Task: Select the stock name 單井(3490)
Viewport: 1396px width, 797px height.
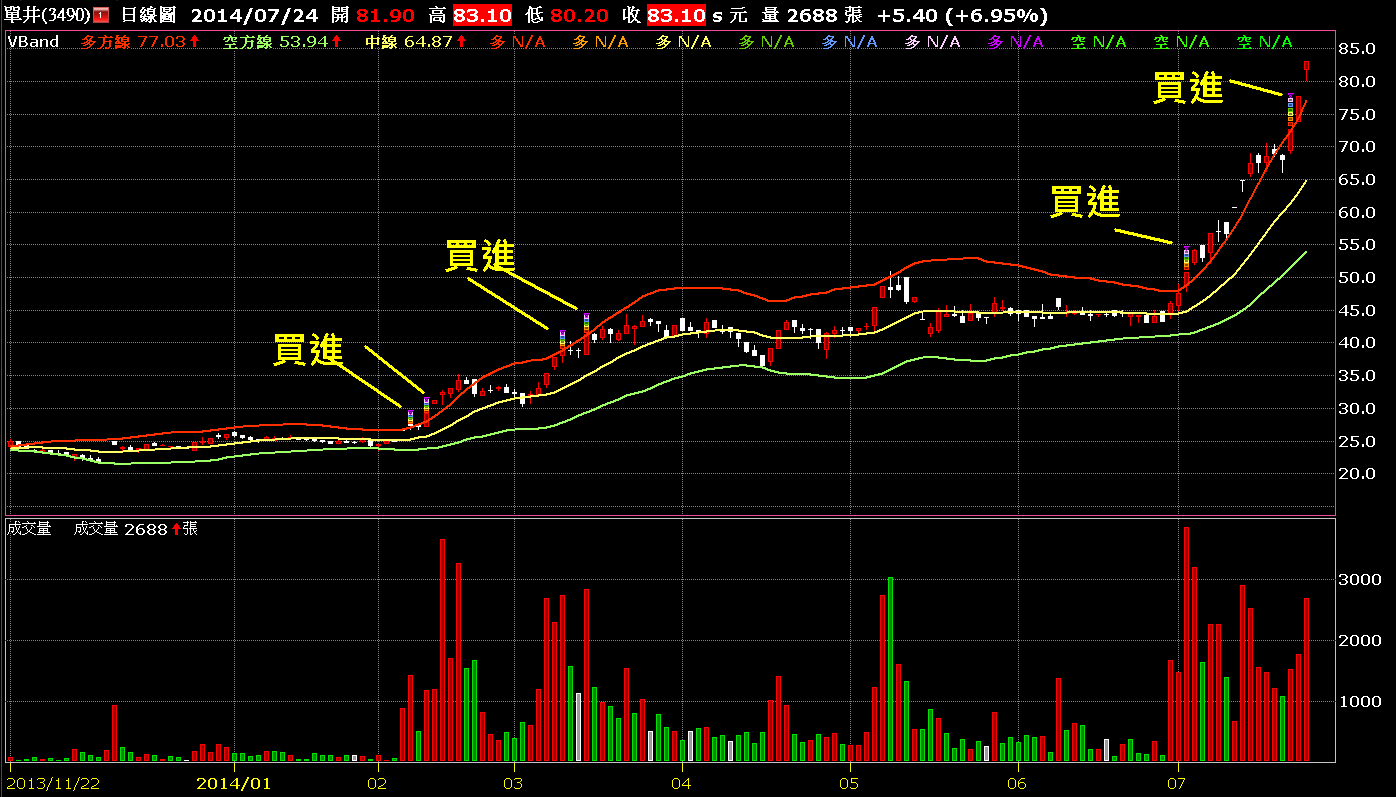Action: point(48,15)
